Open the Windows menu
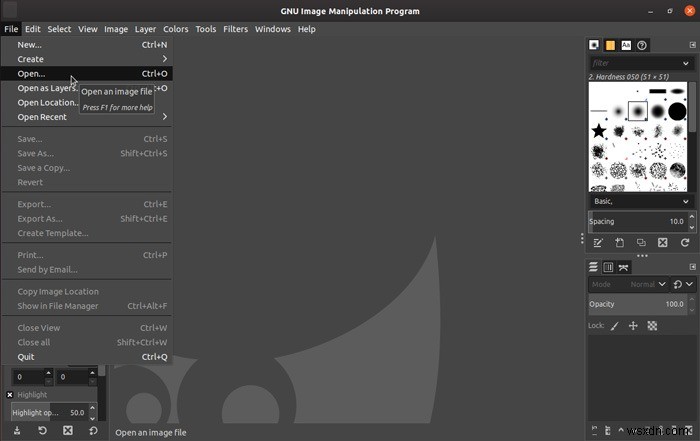Image resolution: width=700 pixels, height=441 pixels. tap(273, 29)
